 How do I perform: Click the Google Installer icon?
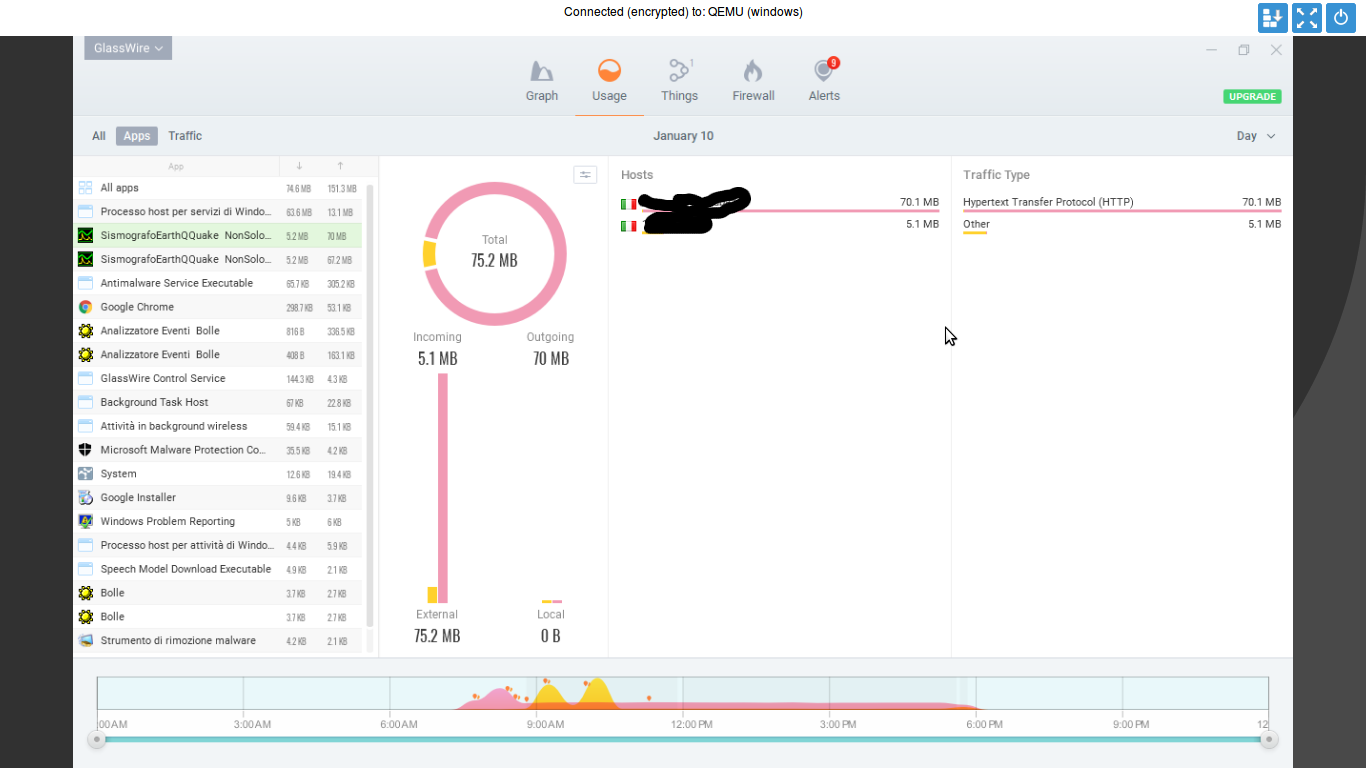pos(85,498)
